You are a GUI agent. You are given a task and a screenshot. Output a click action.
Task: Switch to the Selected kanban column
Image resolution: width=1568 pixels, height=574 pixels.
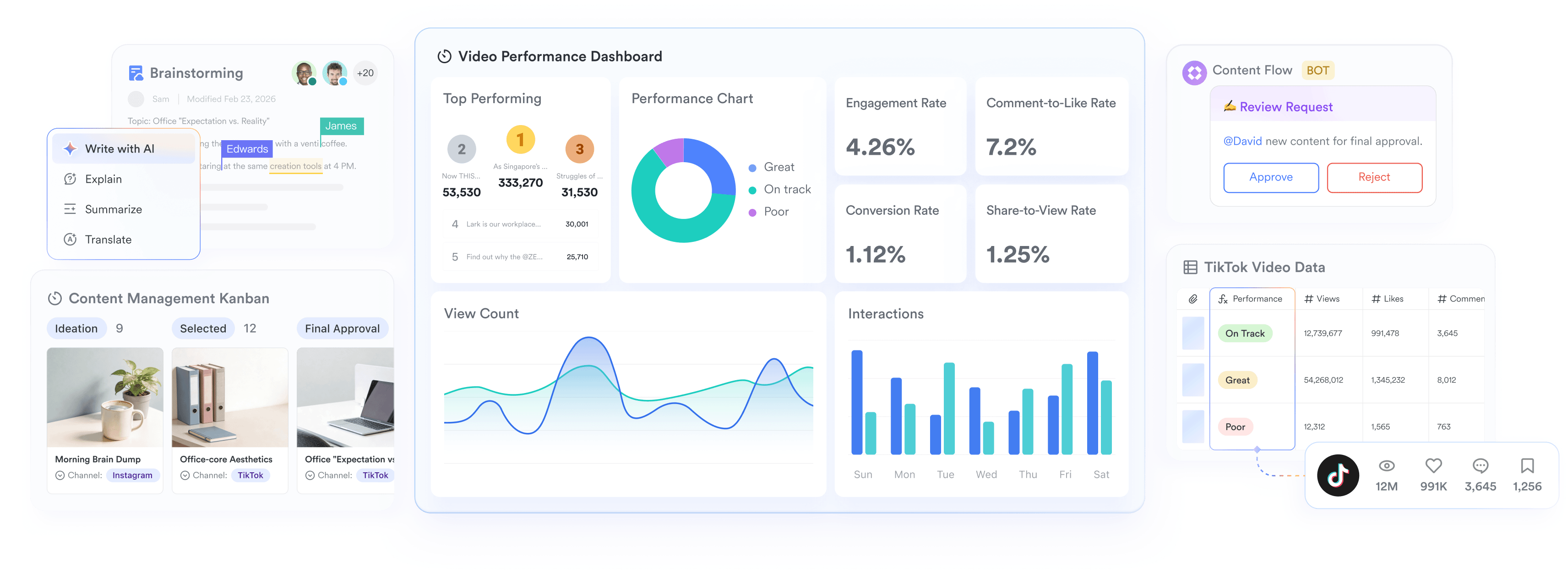coord(203,329)
